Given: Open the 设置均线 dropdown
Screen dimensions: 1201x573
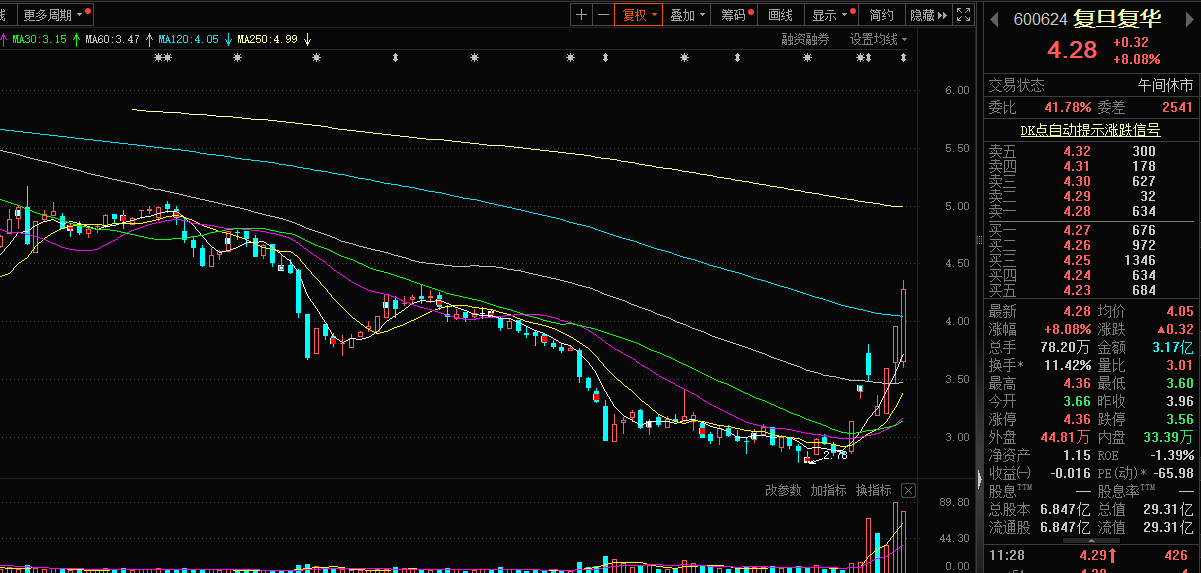Looking at the screenshot, I should pos(879,39).
